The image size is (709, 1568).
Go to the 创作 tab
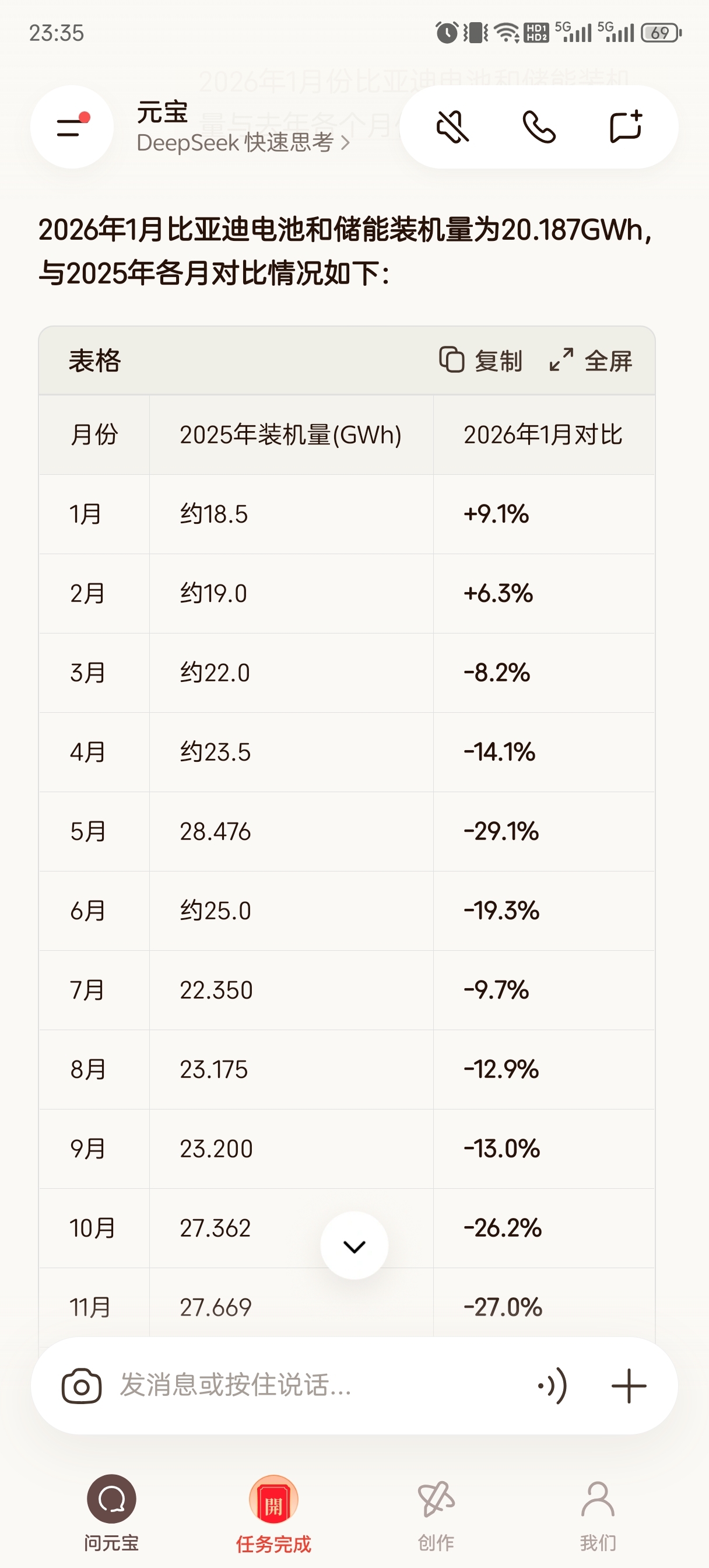click(x=436, y=1513)
